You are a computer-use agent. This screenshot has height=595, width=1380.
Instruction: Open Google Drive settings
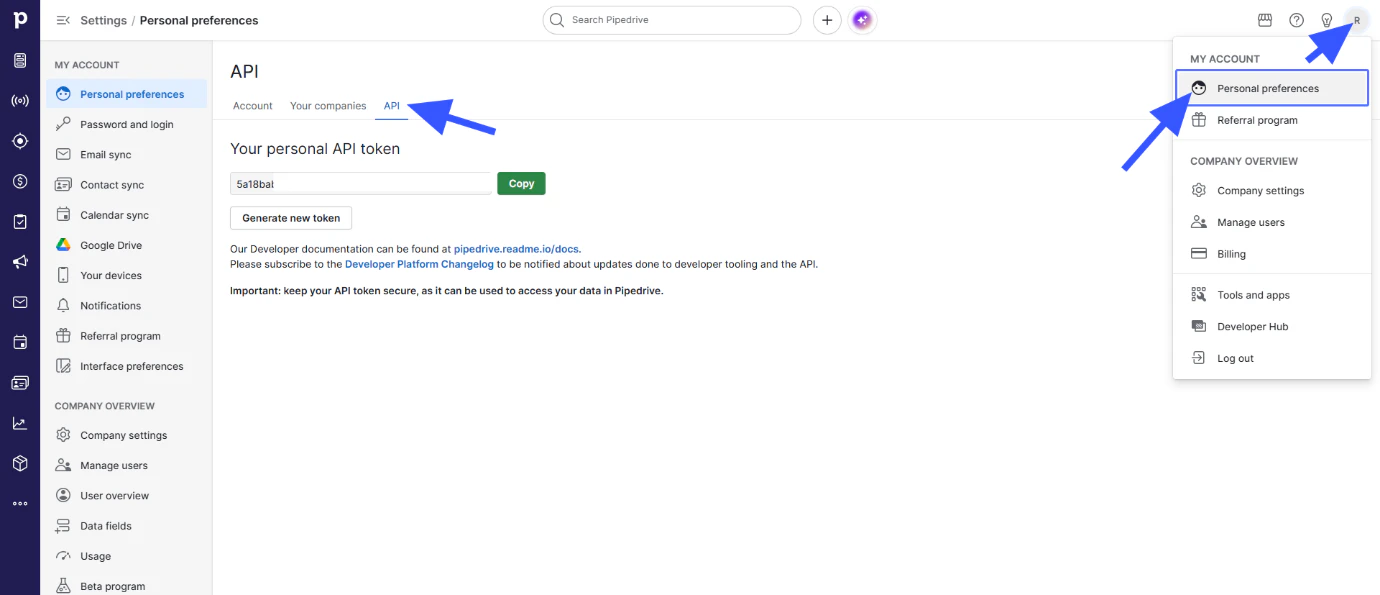click(x=126, y=245)
